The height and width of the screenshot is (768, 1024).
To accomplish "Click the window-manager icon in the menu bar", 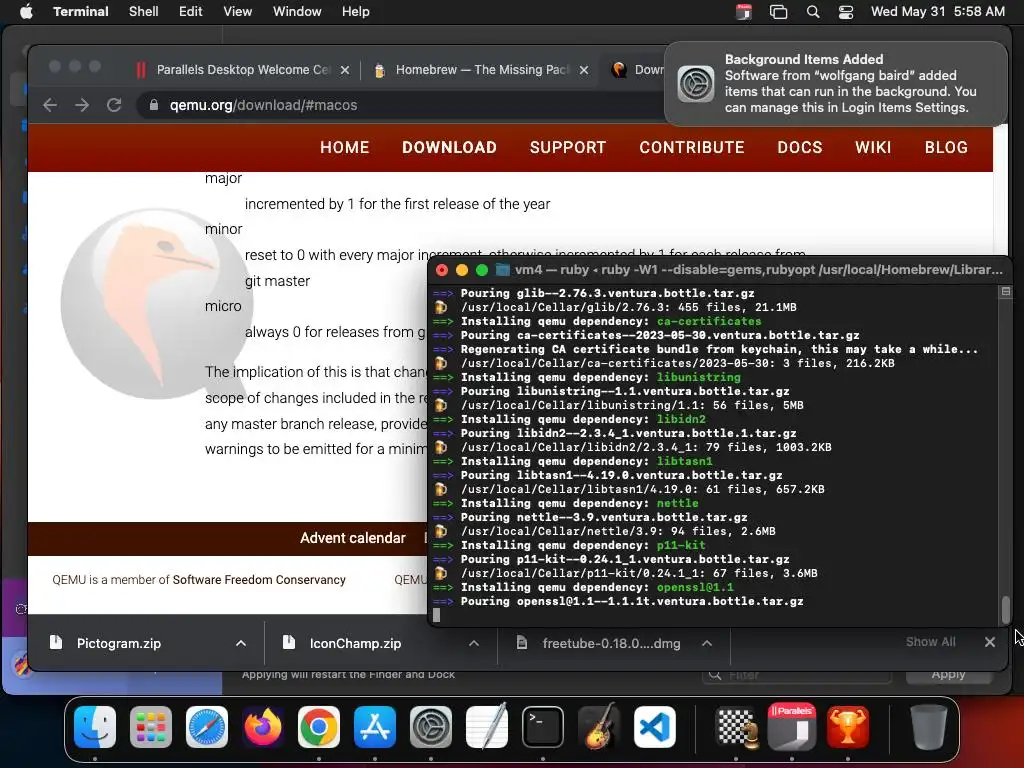I will tap(778, 12).
